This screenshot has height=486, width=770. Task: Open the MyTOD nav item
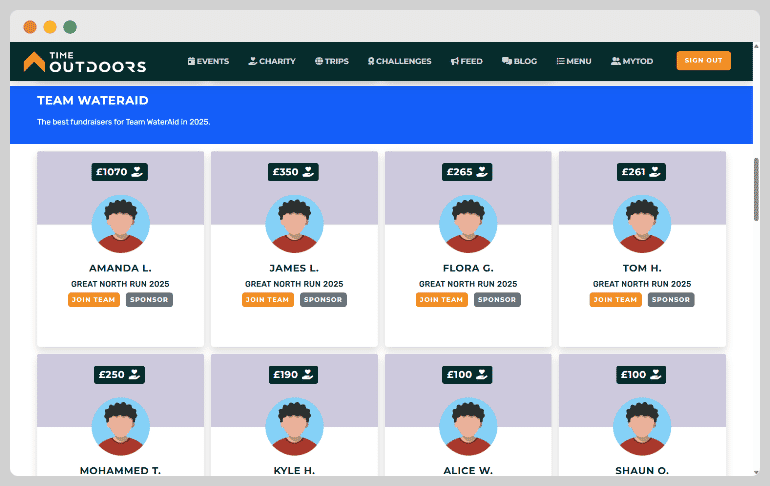632,61
